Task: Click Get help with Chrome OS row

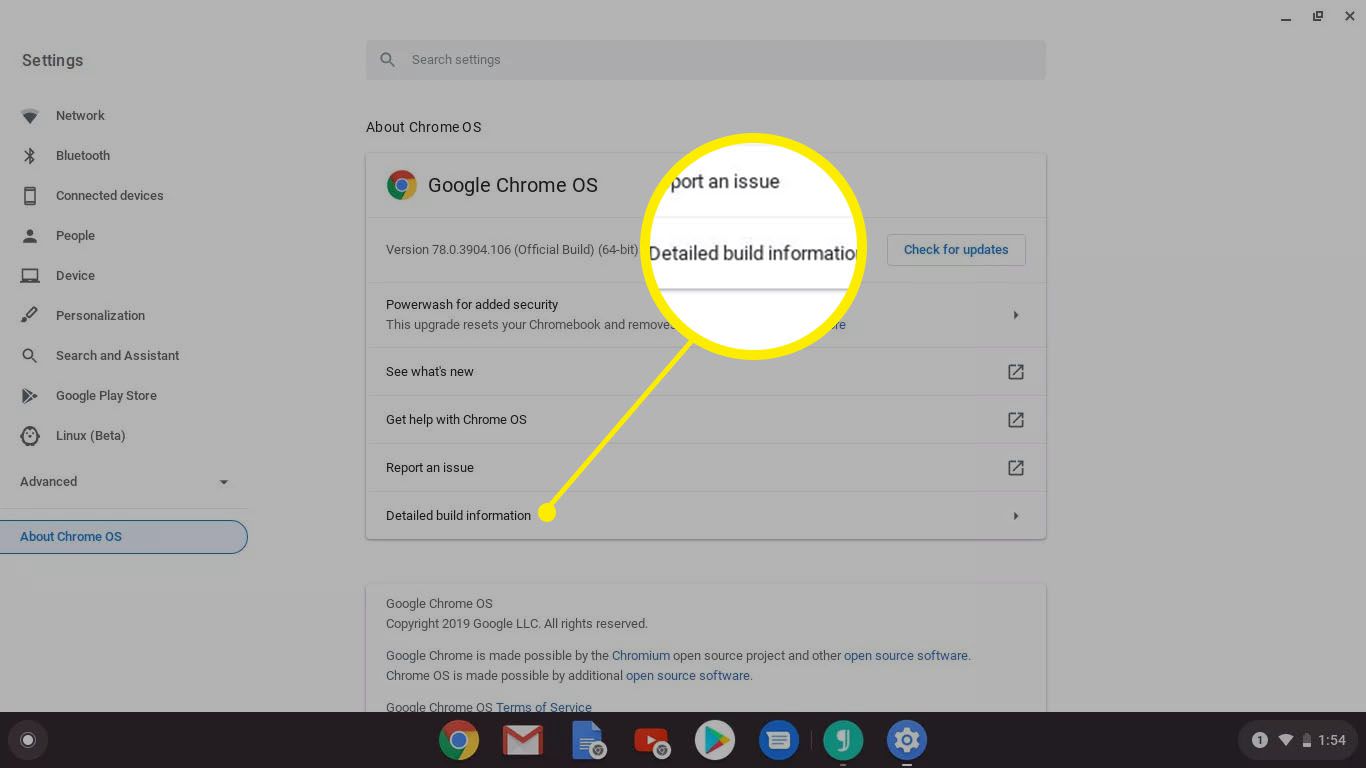Action: (x=706, y=420)
